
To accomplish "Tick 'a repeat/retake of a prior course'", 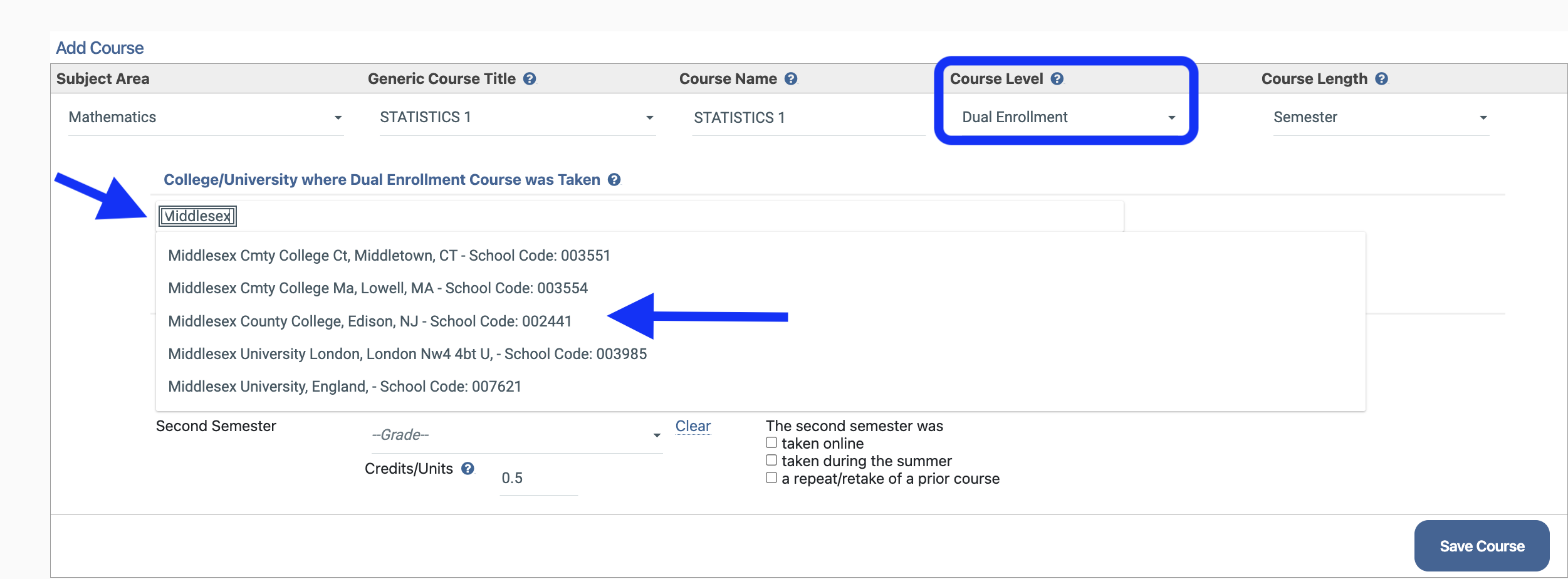I will tap(771, 478).
